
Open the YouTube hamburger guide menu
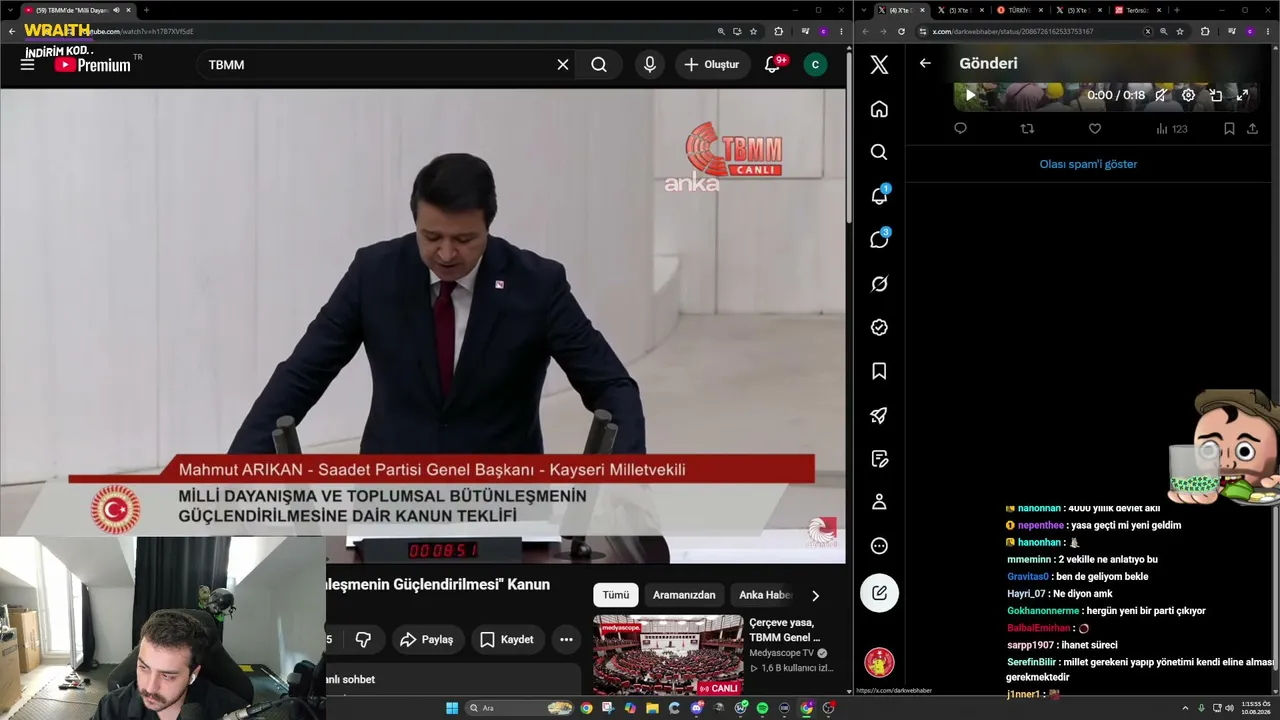tap(28, 65)
